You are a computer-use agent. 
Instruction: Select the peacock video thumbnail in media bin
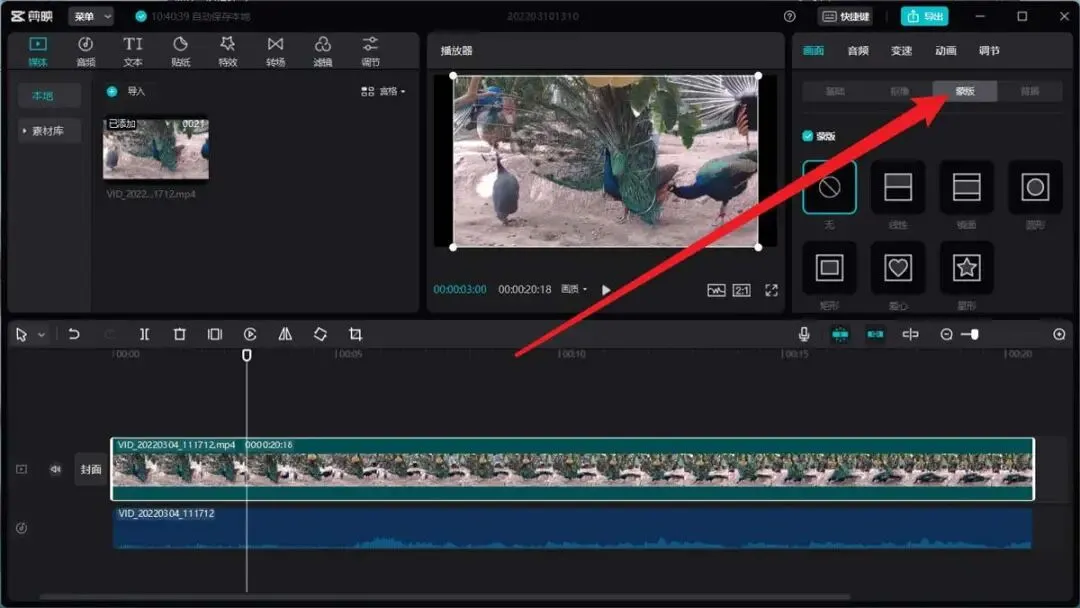(x=156, y=149)
